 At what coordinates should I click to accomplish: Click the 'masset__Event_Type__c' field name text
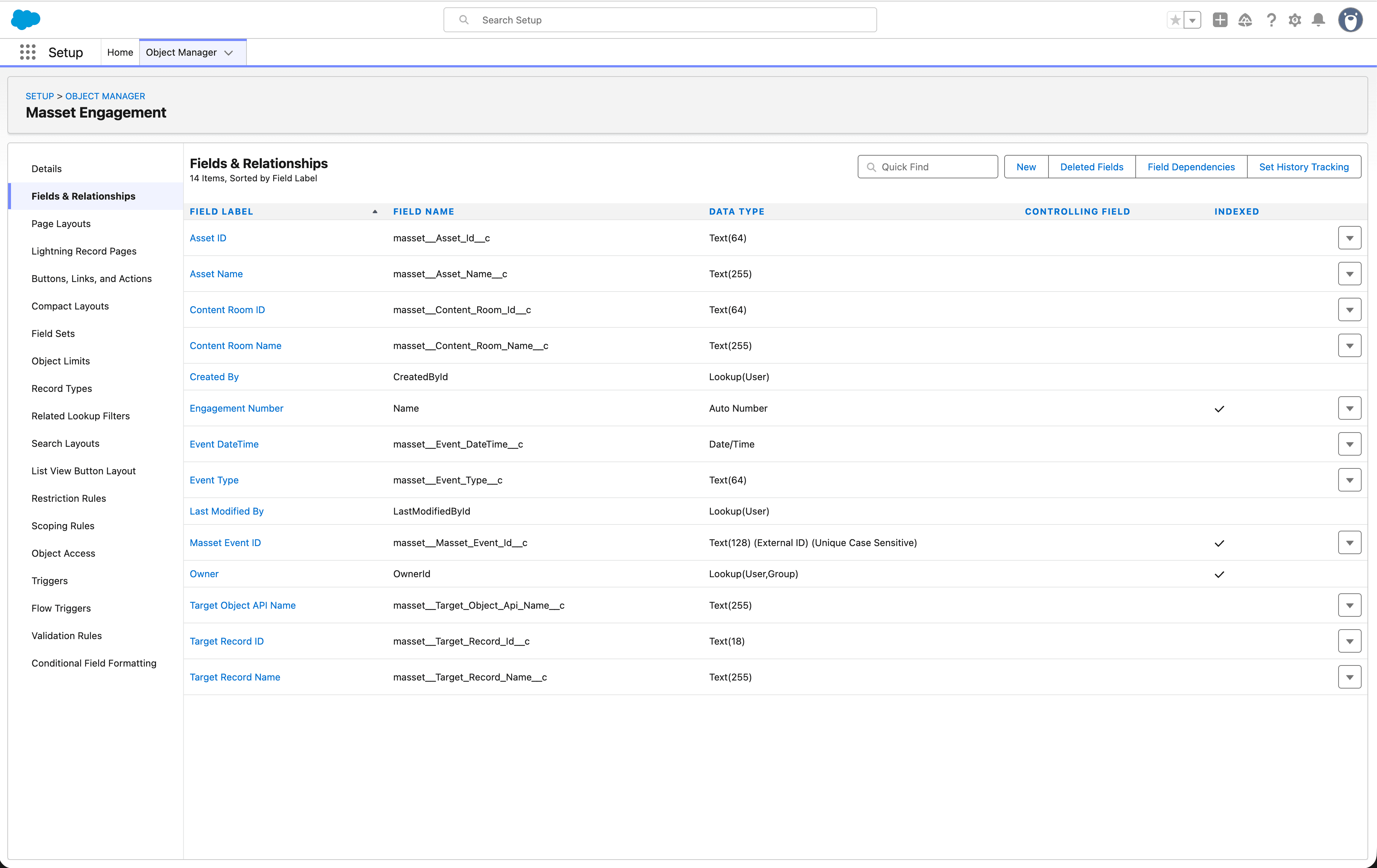pos(448,480)
